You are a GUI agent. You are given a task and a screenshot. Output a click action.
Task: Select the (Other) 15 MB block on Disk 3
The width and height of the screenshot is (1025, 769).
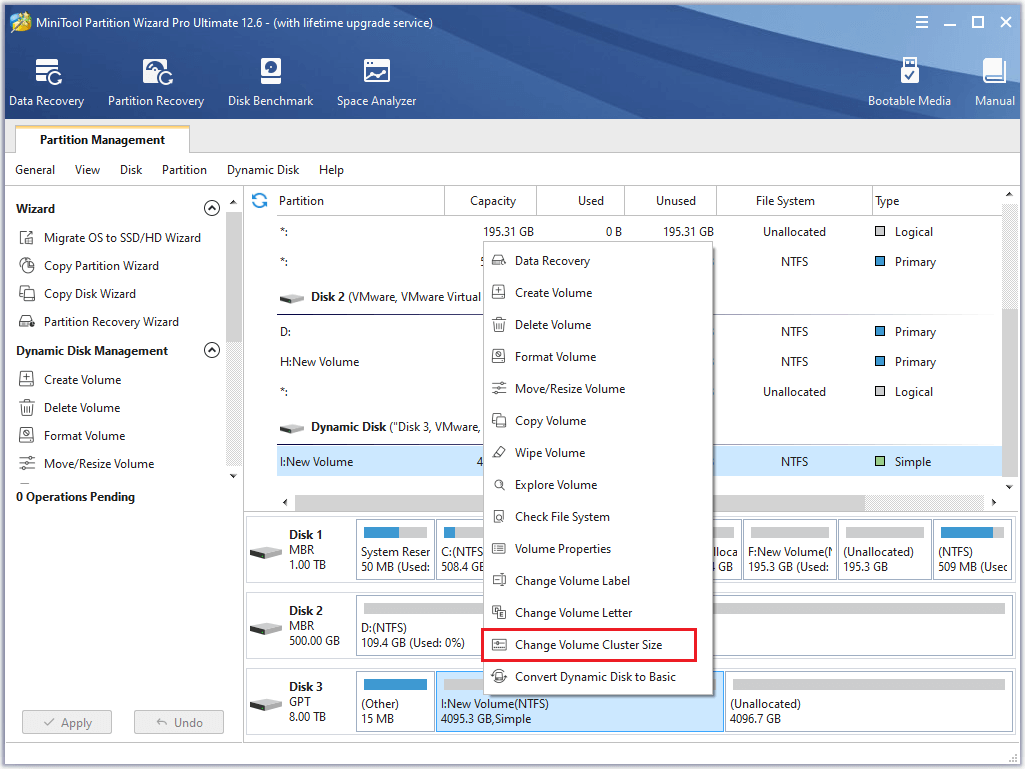coord(395,702)
